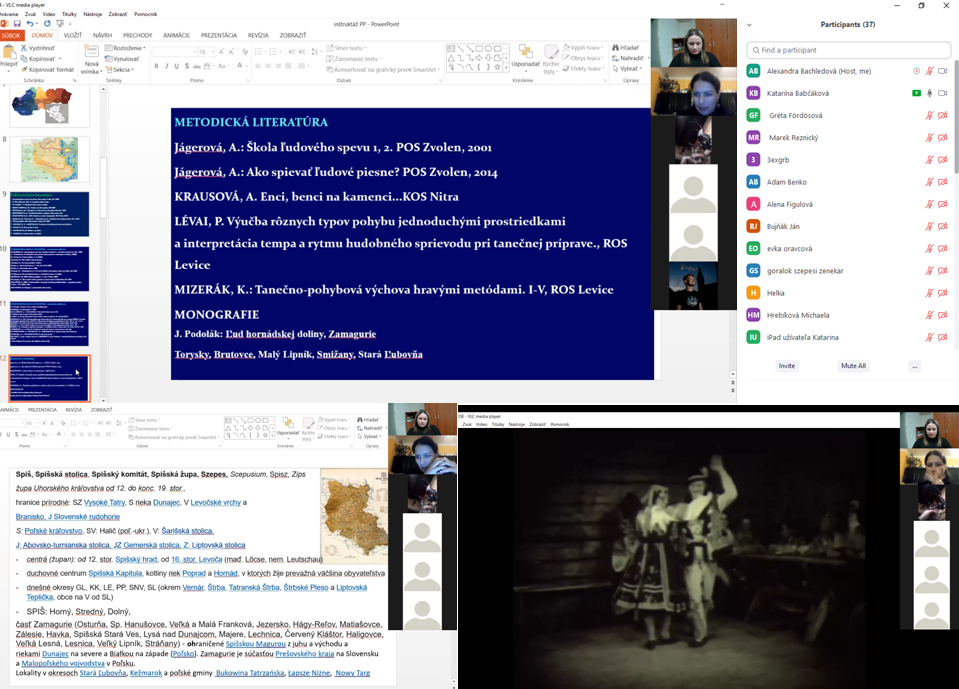This screenshot has width=959, height=689.
Task: Click the Mute All button
Action: (x=853, y=366)
